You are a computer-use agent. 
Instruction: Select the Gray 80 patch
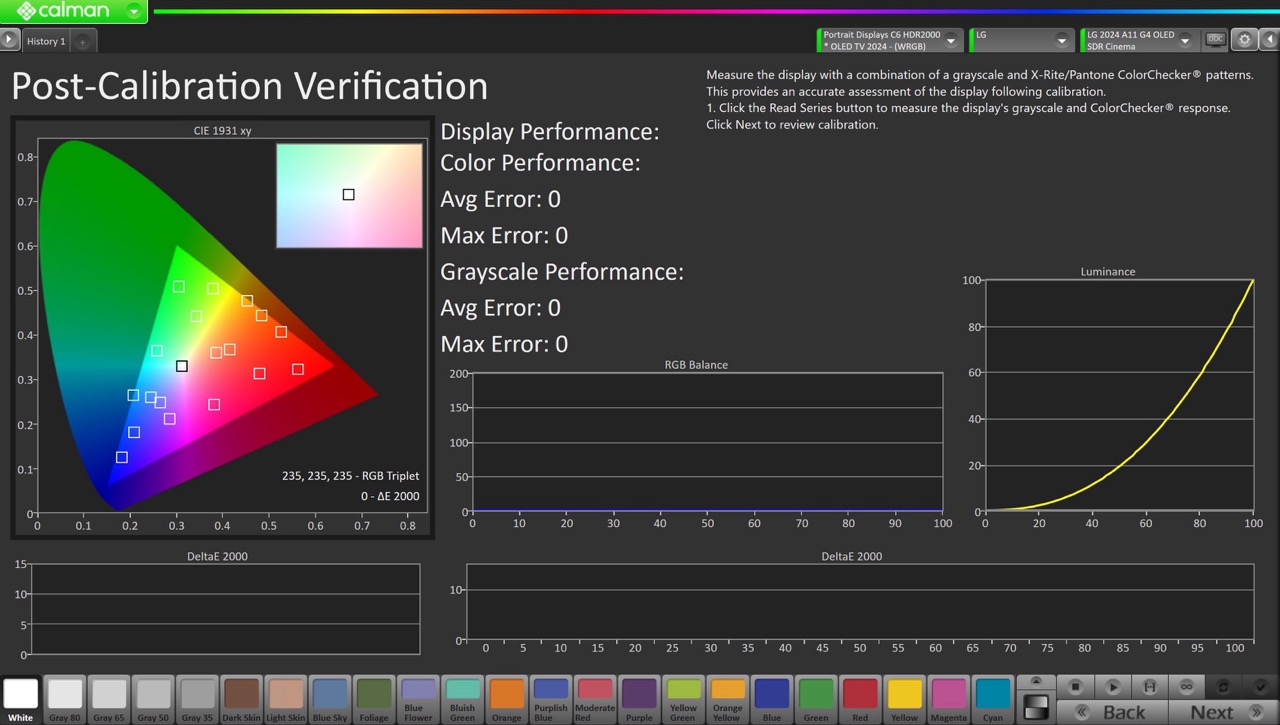pyautogui.click(x=65, y=699)
